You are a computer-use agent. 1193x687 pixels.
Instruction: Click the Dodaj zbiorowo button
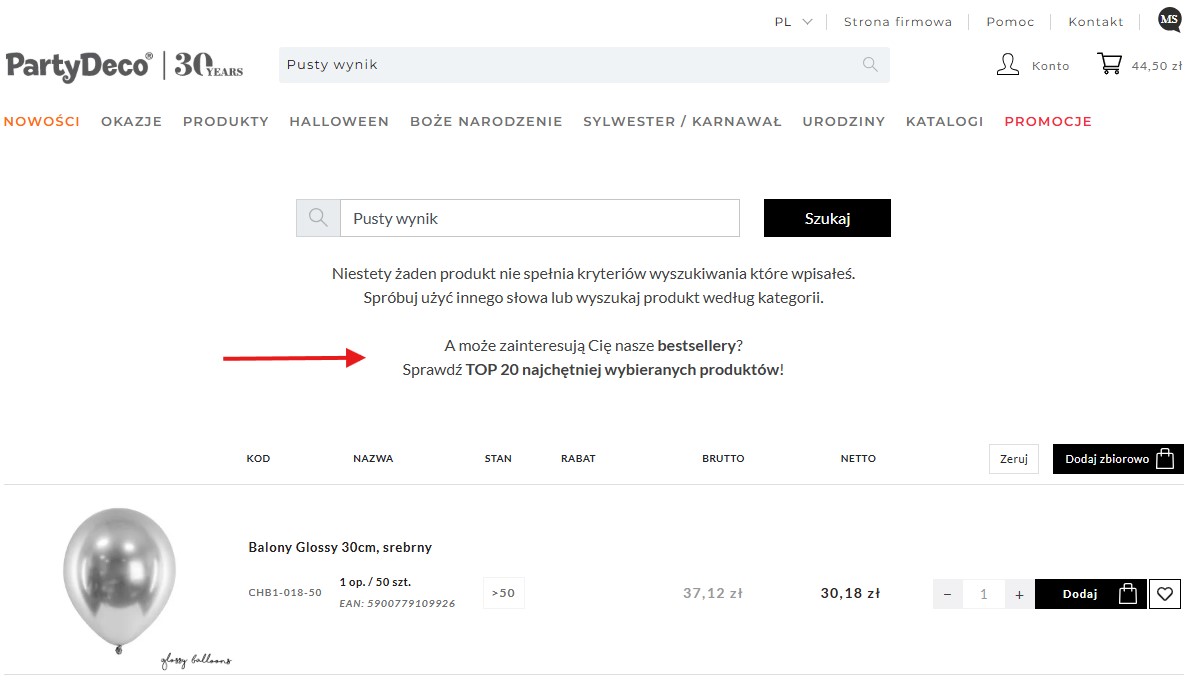pyautogui.click(x=1117, y=459)
